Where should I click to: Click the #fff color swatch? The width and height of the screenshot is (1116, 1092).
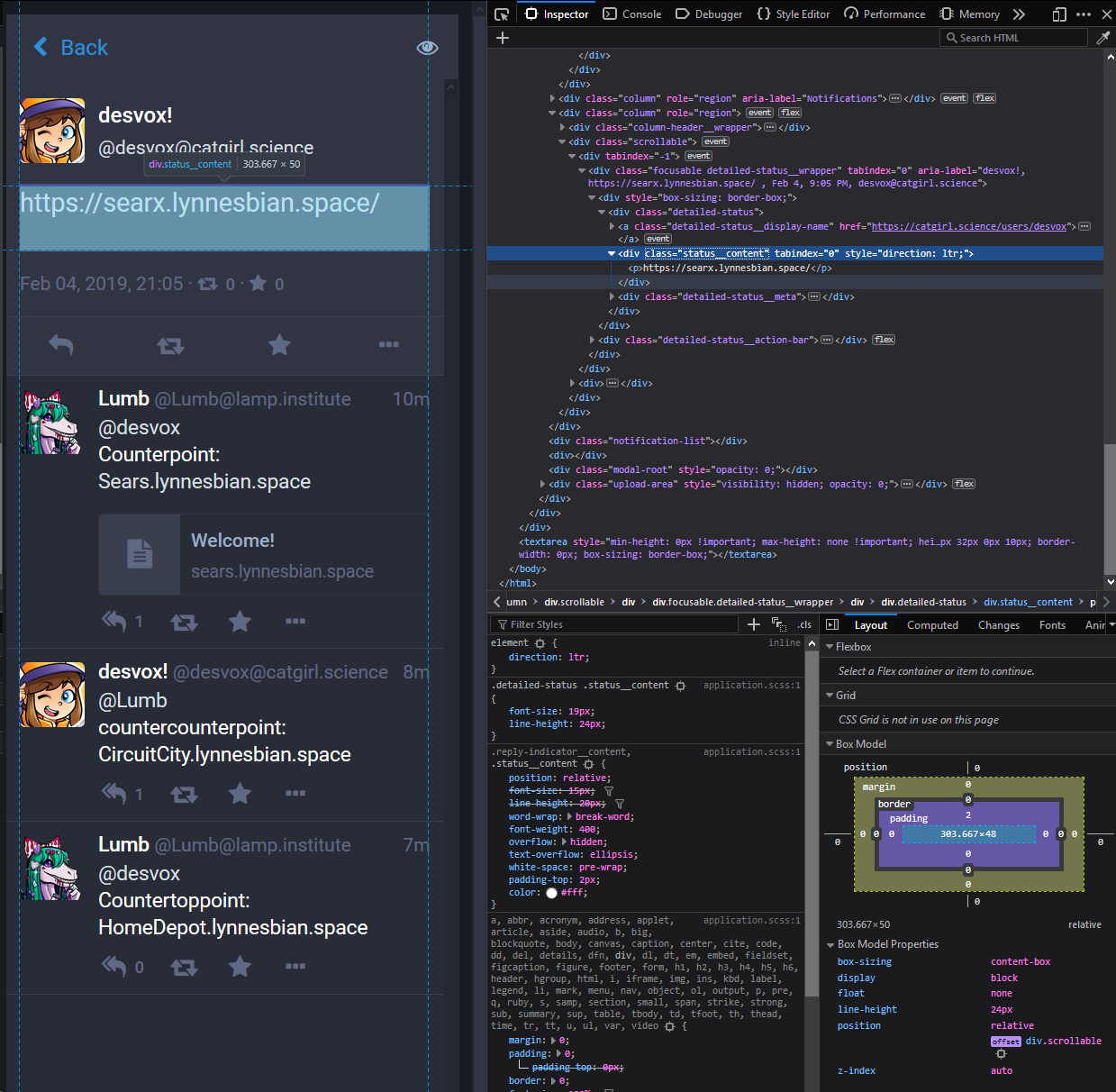pos(551,893)
